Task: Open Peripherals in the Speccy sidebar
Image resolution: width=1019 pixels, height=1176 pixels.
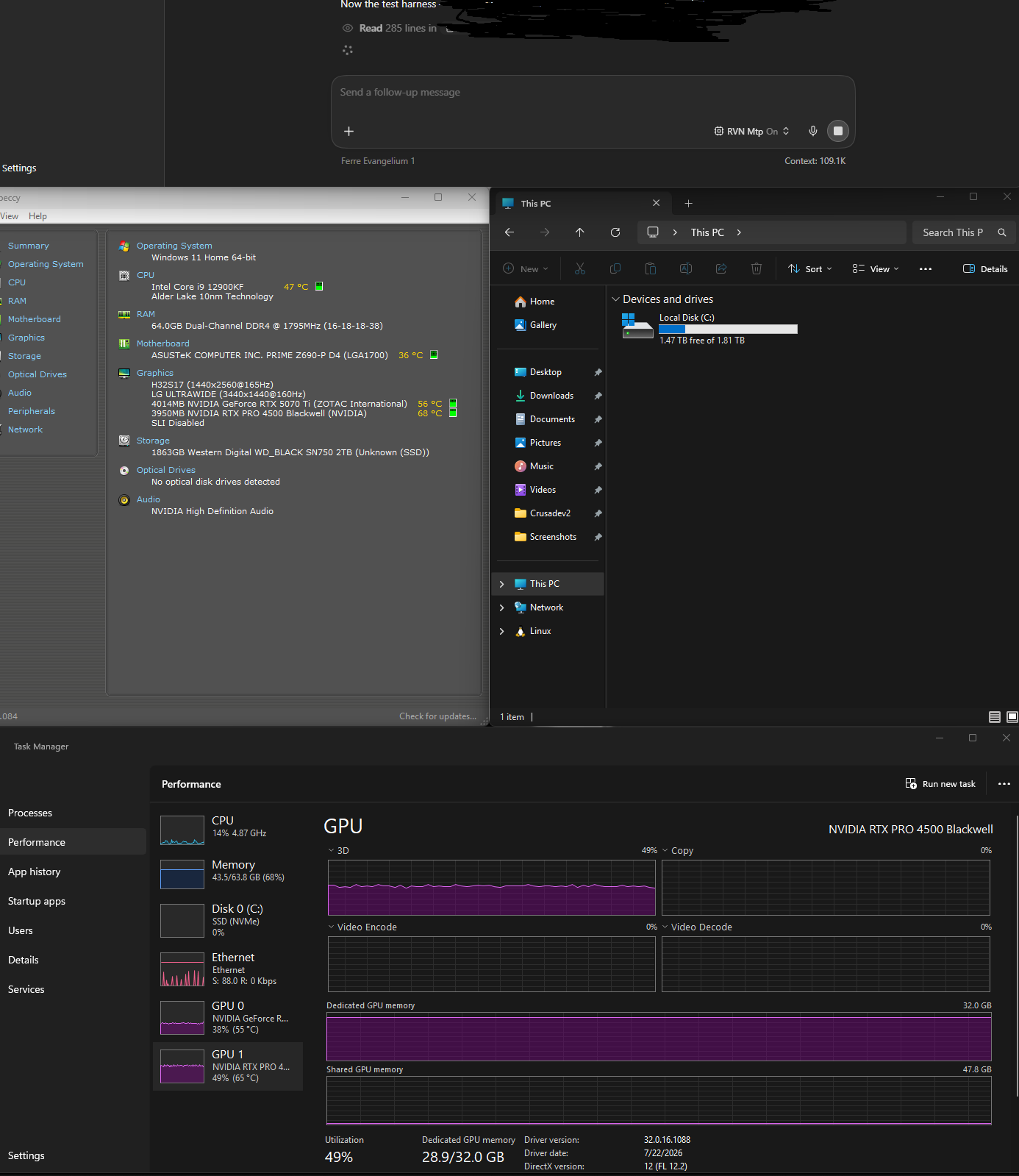Action: click(32, 411)
